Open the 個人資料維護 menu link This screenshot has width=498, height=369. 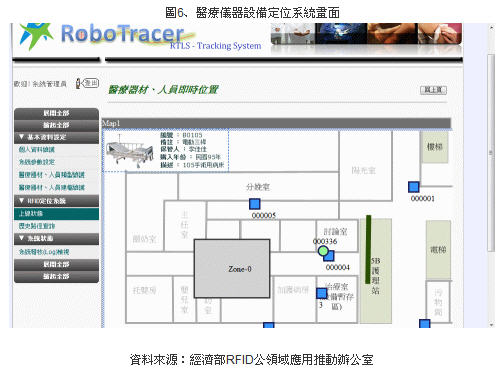tap(37, 150)
